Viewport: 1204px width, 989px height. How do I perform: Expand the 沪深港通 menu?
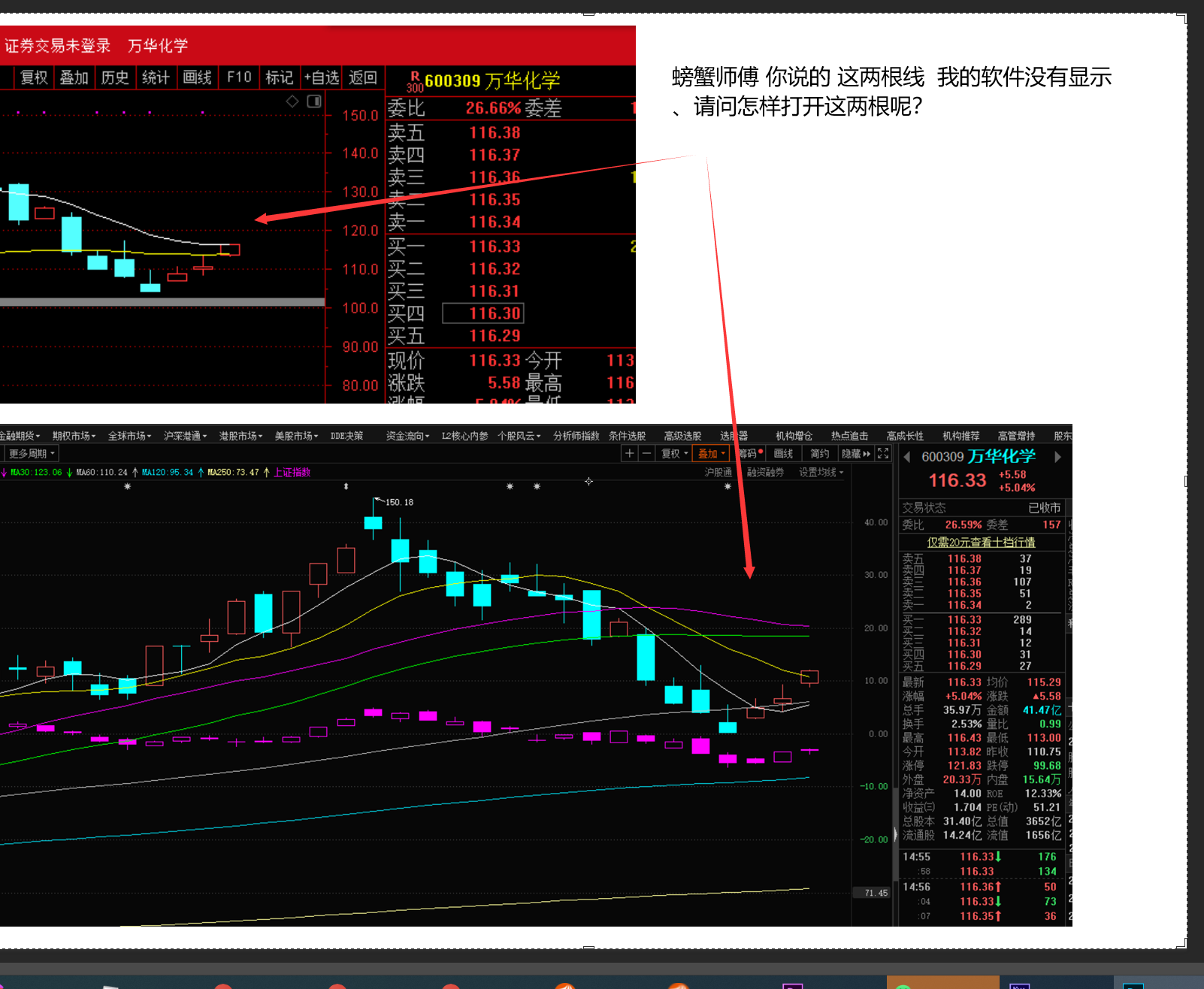tap(185, 436)
